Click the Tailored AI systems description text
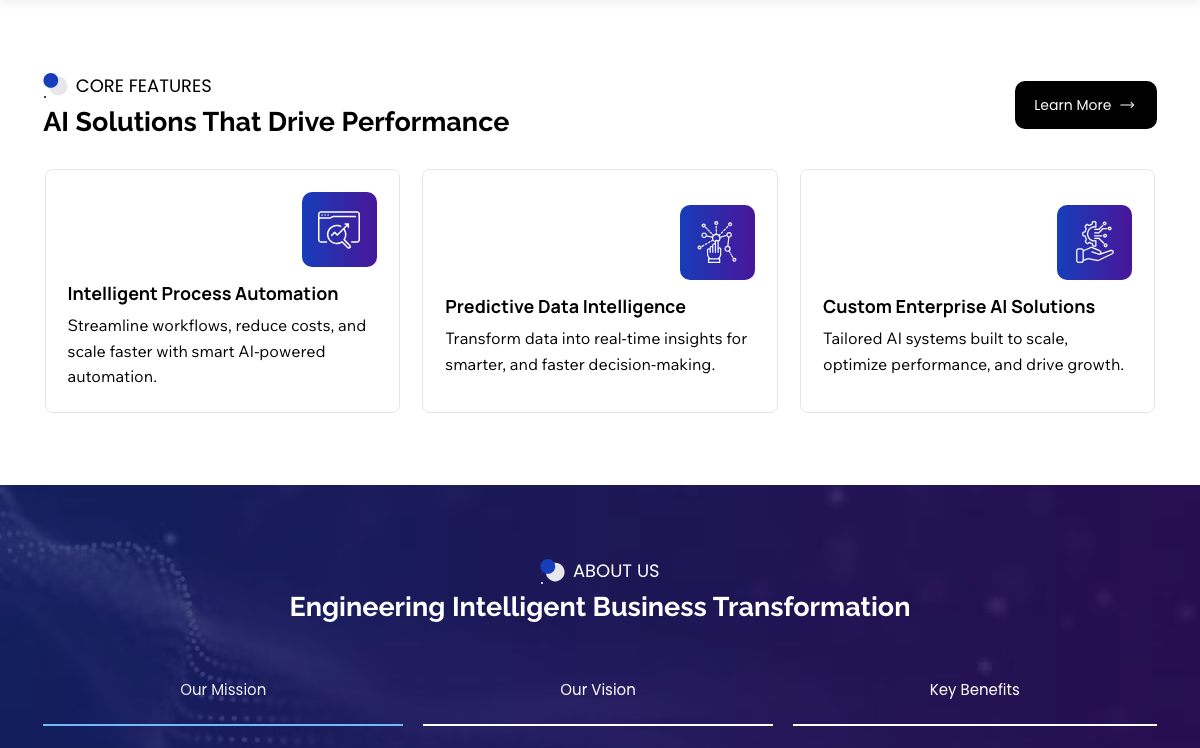This screenshot has height=748, width=1200. (973, 352)
